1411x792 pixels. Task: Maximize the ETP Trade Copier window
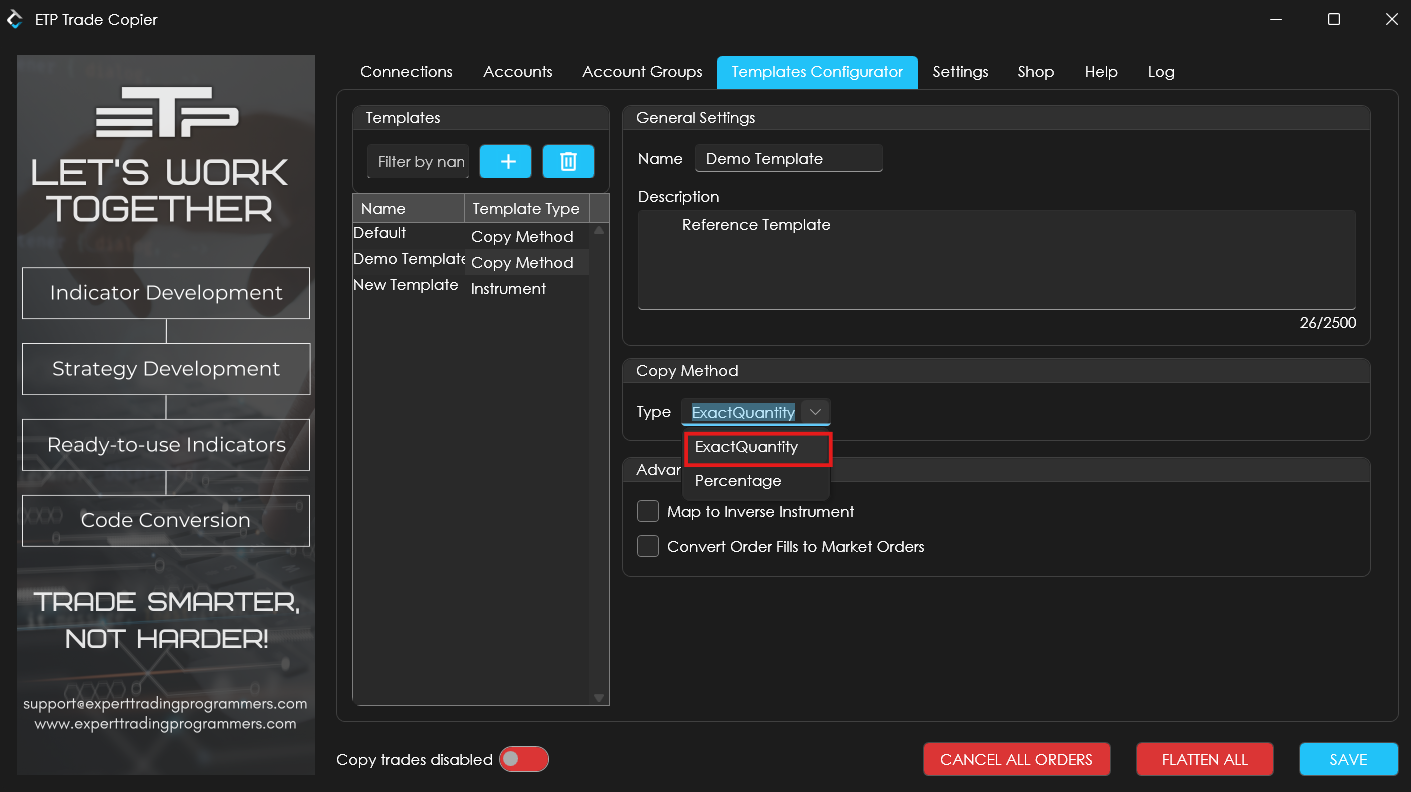[x=1334, y=19]
